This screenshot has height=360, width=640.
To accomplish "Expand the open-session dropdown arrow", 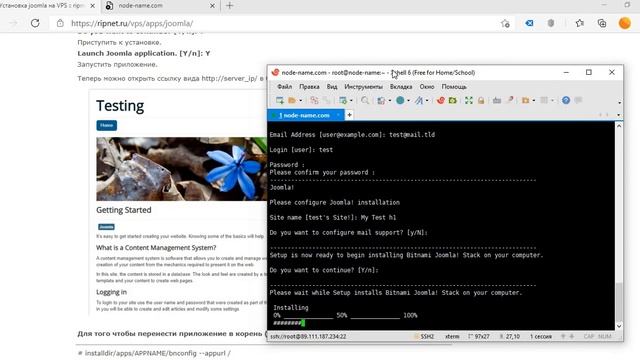I will point(301,101).
